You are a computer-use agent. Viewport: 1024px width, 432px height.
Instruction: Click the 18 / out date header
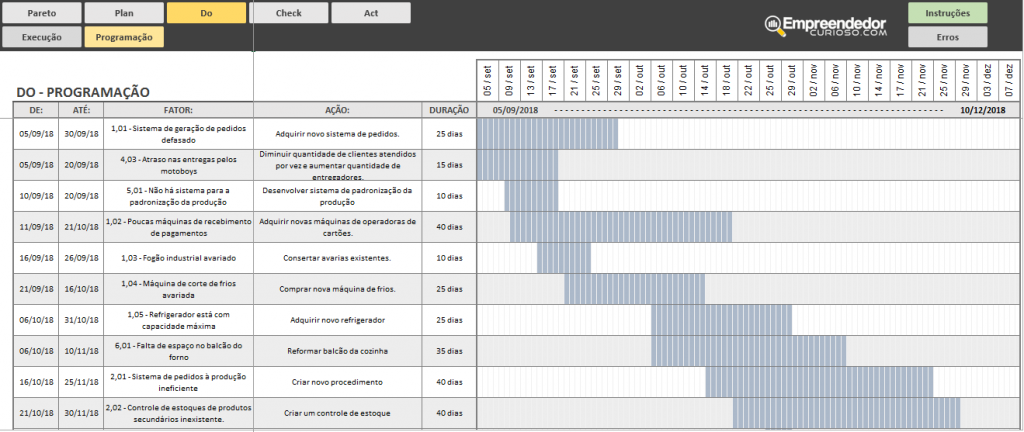click(x=726, y=81)
